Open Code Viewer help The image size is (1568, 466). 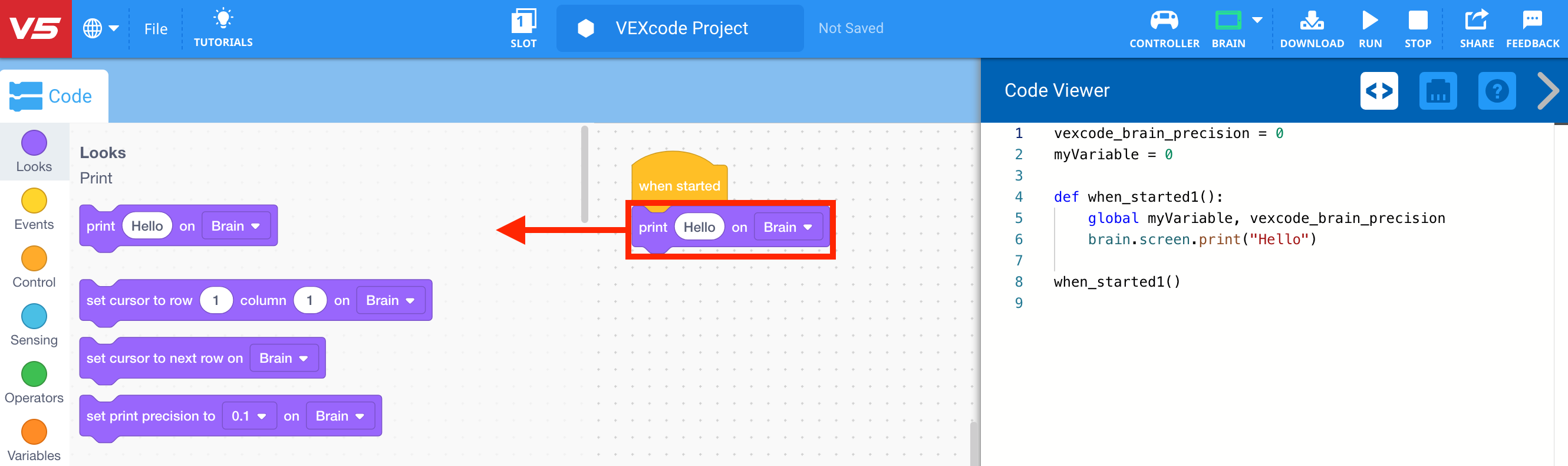(1497, 91)
